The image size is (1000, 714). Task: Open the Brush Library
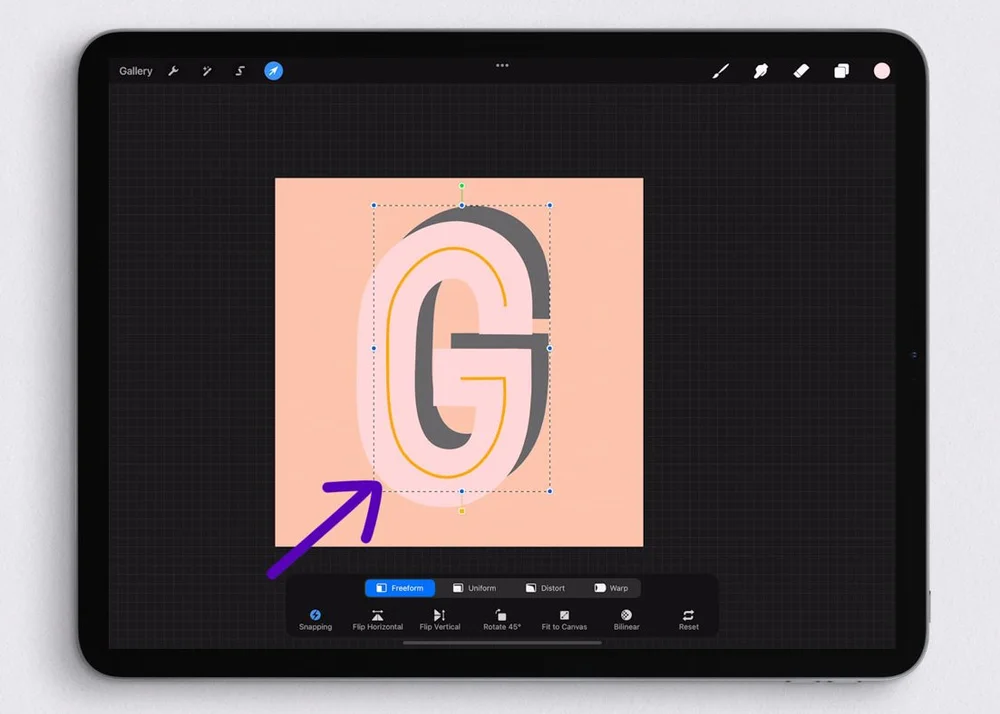click(x=720, y=71)
